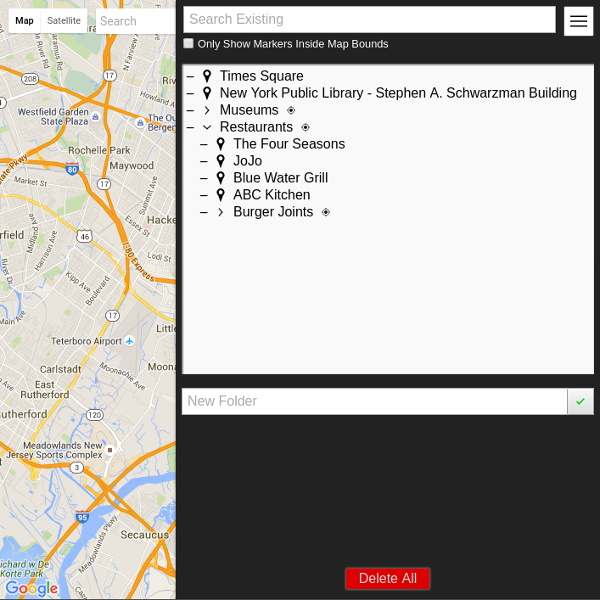Select The Four Seasons entry
600x600 pixels.
(x=289, y=144)
